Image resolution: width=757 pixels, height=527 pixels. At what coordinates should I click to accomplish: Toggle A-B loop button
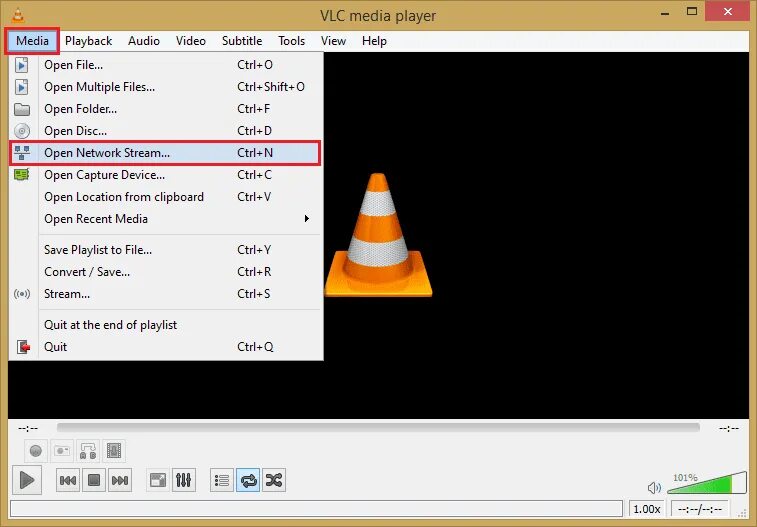[88, 451]
